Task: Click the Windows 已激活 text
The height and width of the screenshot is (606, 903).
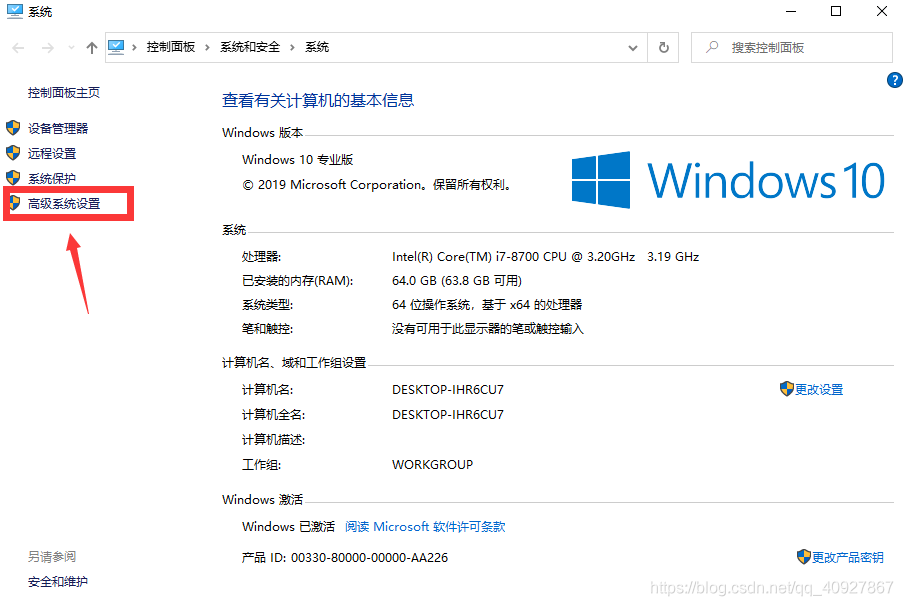Action: (x=288, y=527)
